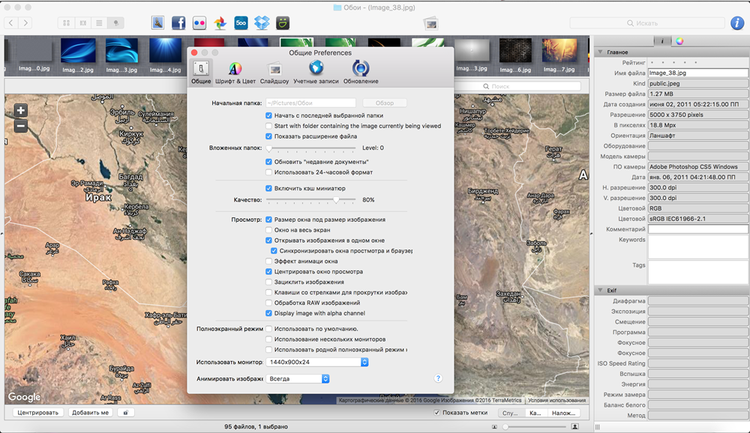750x433 pixels.
Task: Switch to filmstrip view mode
Action: (x=83, y=22)
